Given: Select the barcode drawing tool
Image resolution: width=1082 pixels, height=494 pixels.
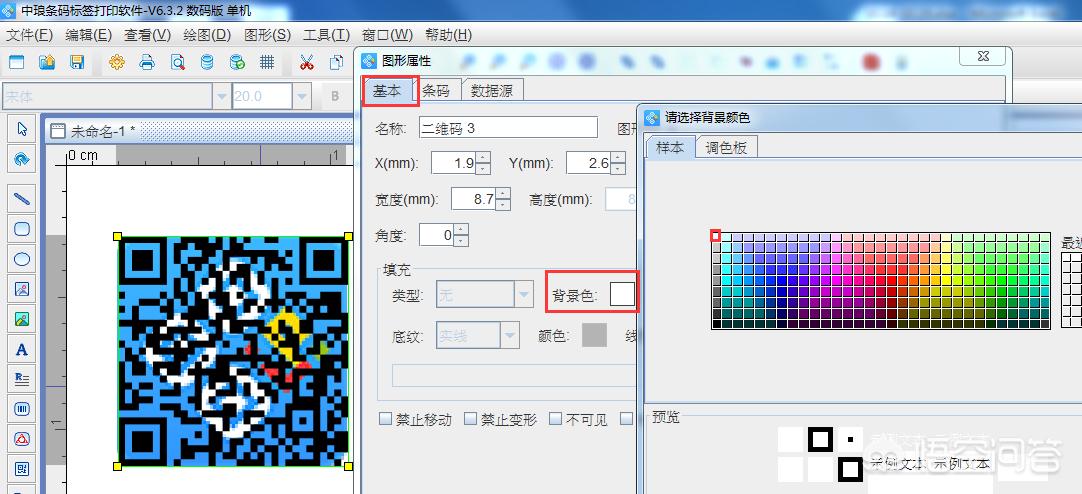Looking at the screenshot, I should point(22,409).
